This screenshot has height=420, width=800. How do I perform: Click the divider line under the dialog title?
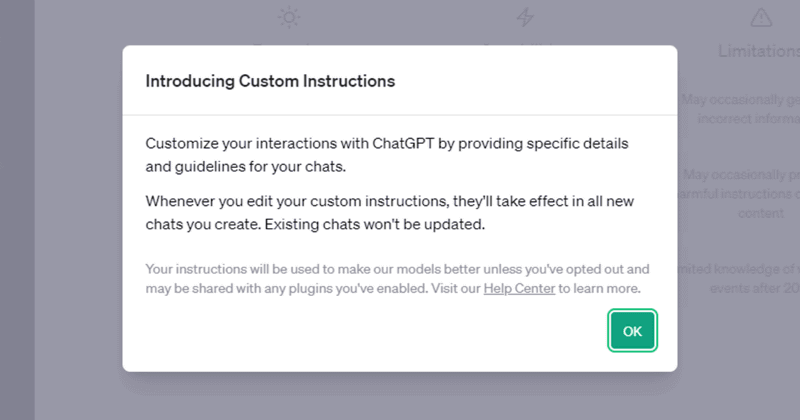[400, 115]
